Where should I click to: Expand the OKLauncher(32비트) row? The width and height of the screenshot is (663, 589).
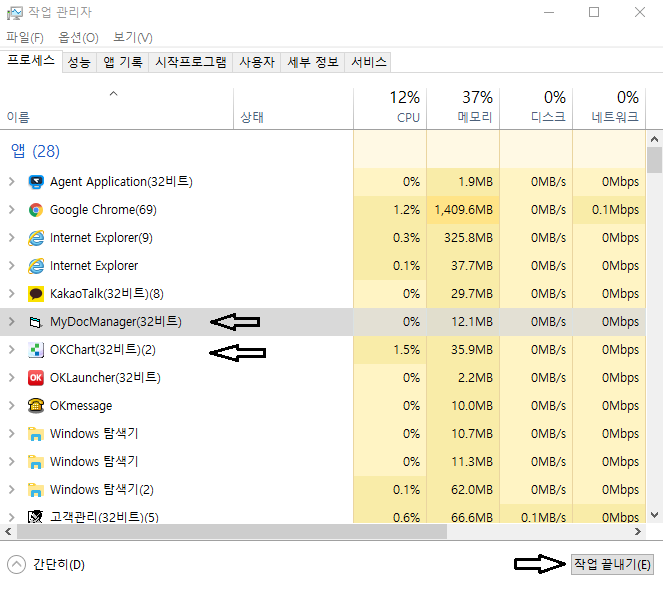12,378
